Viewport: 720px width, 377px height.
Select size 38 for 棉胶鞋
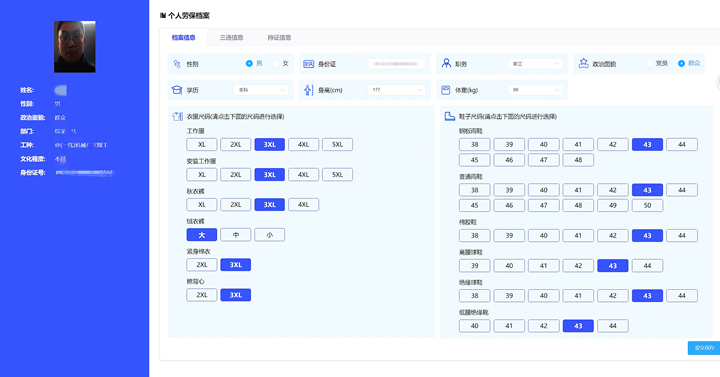click(x=474, y=236)
